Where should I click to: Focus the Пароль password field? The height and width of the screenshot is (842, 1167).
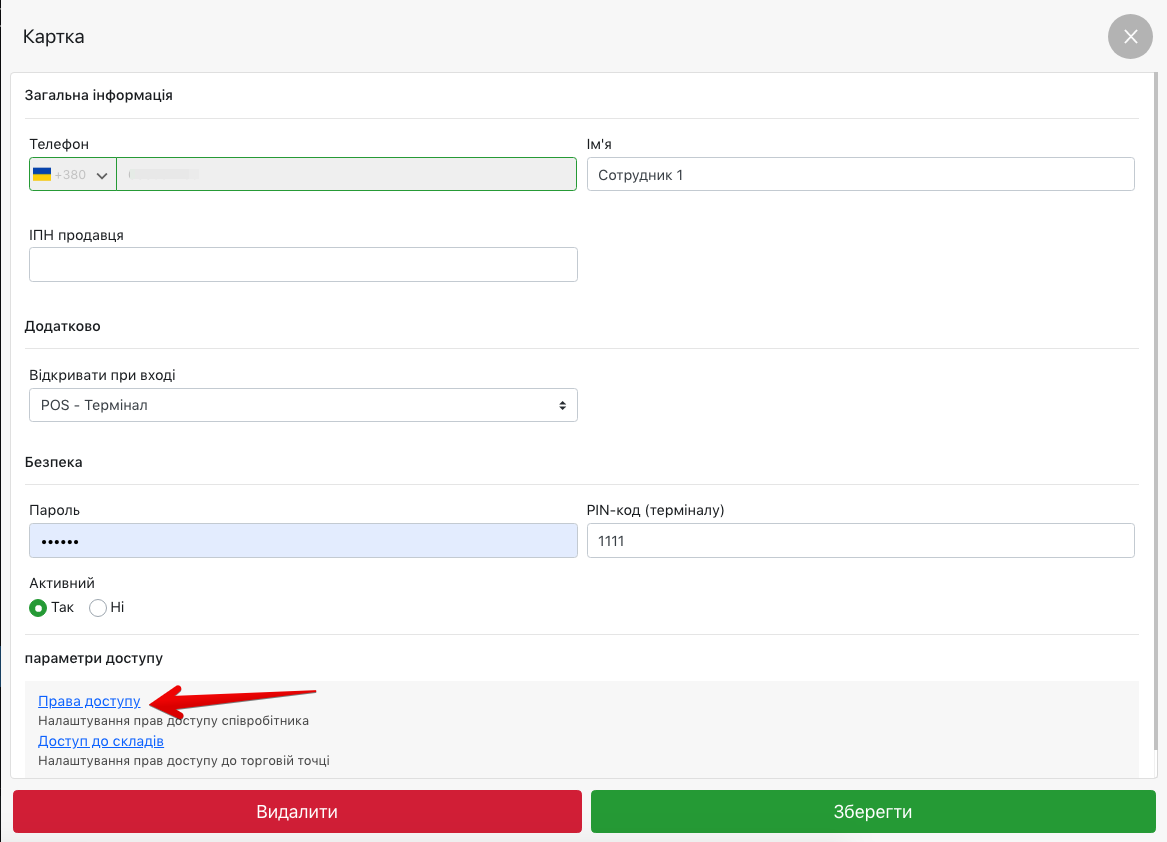pos(303,540)
